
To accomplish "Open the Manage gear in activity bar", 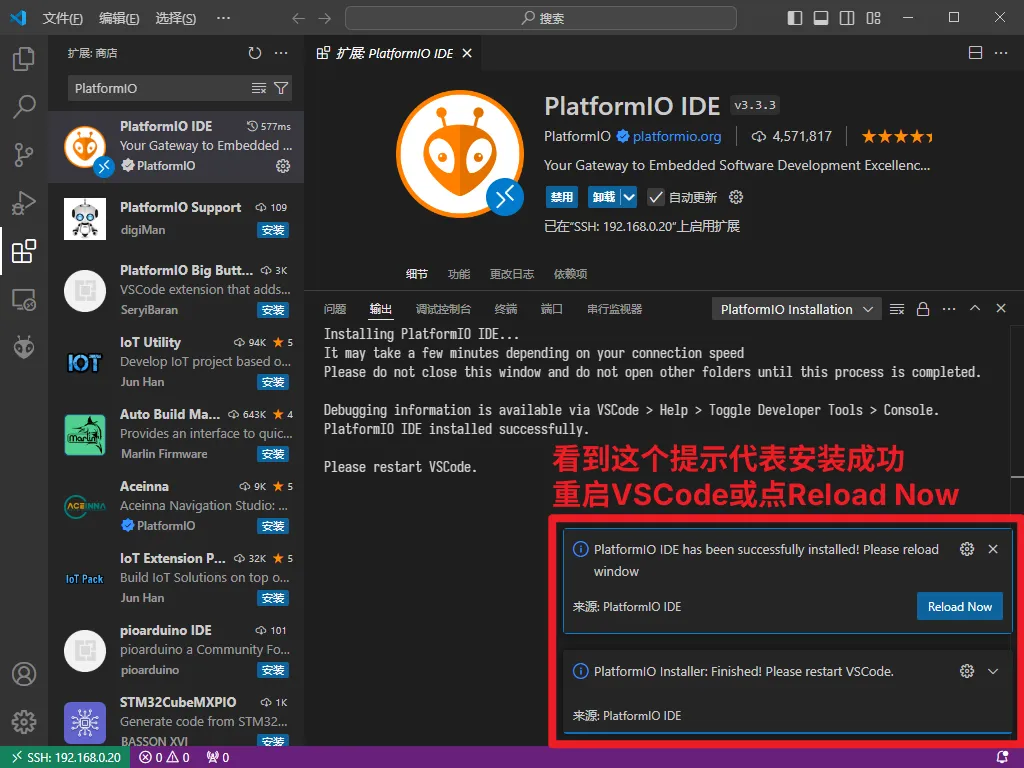I will (24, 722).
